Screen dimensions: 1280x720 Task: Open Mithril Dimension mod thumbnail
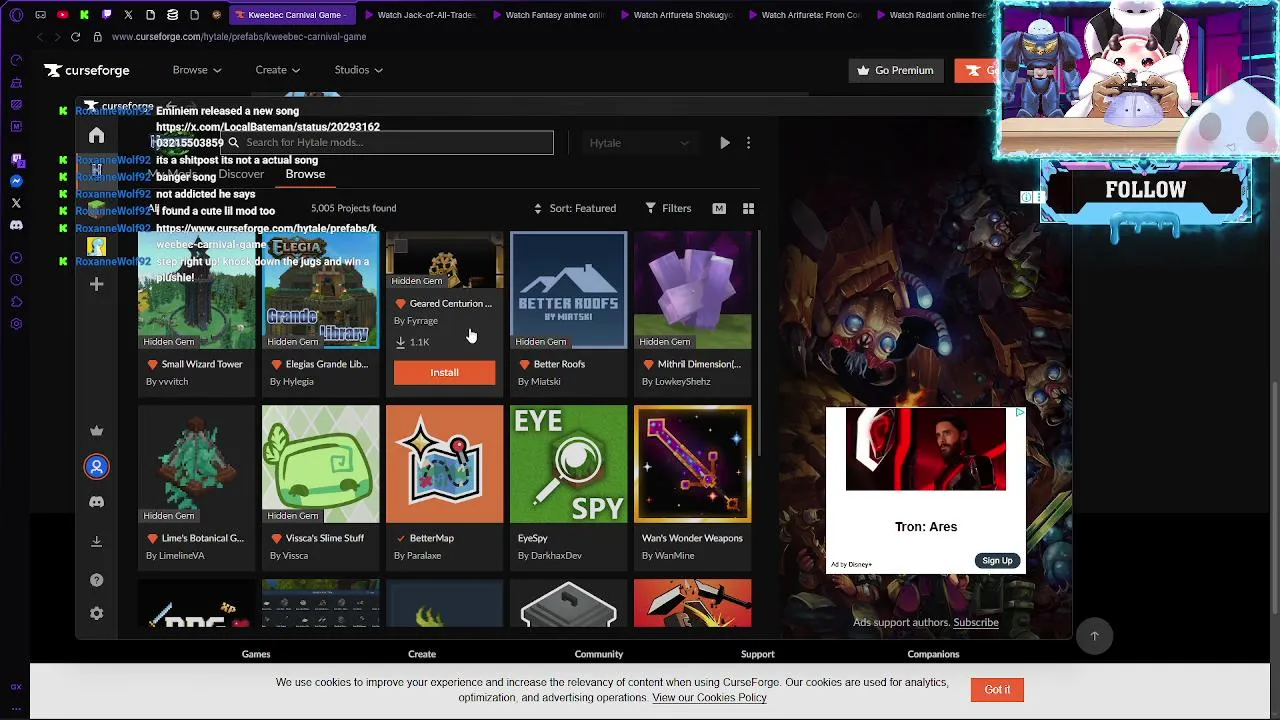692,290
